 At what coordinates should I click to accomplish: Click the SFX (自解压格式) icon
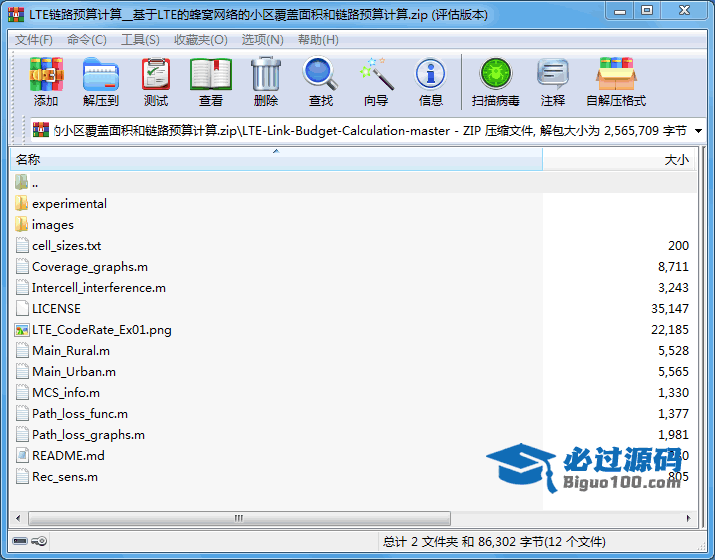click(616, 74)
